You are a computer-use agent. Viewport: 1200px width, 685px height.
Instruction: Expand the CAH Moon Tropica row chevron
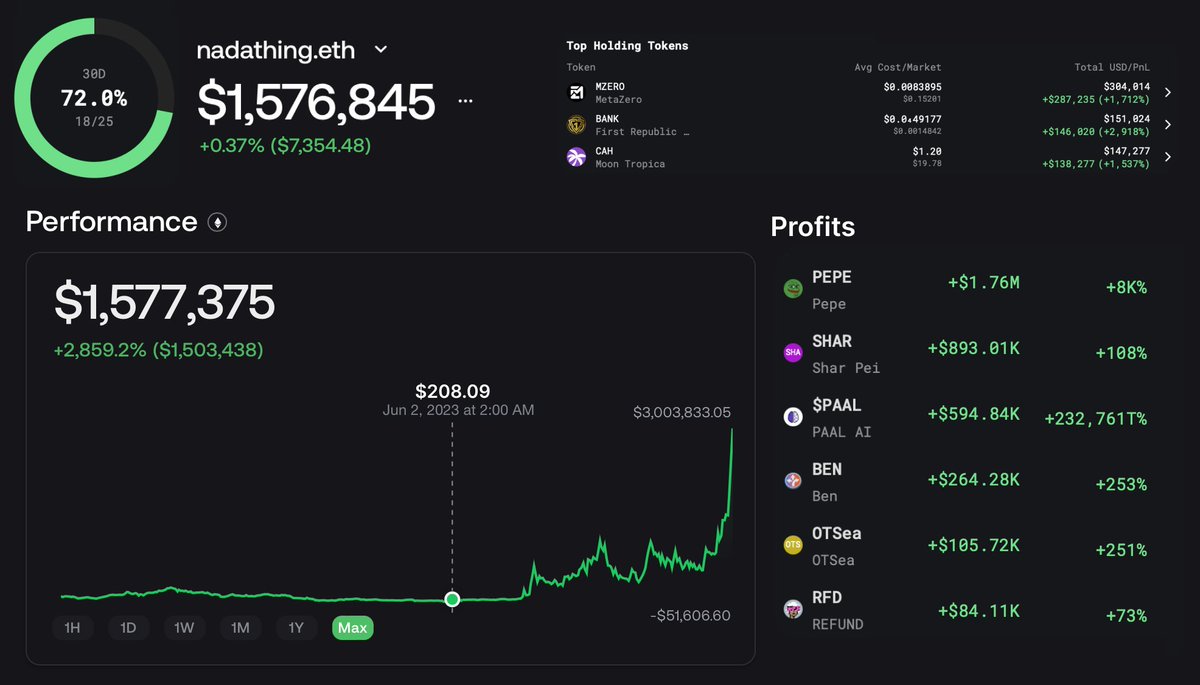[1167, 157]
